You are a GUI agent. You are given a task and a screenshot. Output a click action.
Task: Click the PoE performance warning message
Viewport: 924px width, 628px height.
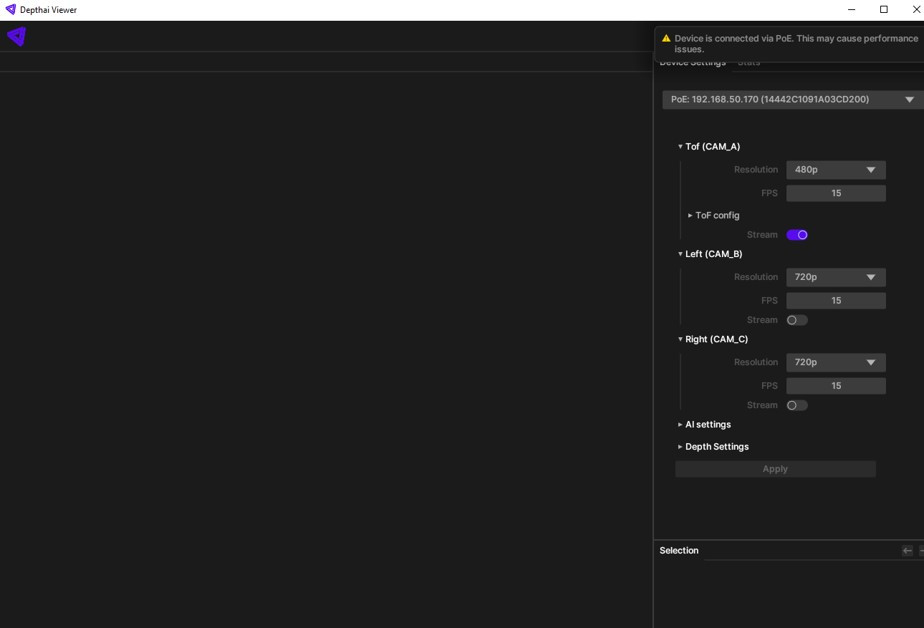(x=795, y=43)
